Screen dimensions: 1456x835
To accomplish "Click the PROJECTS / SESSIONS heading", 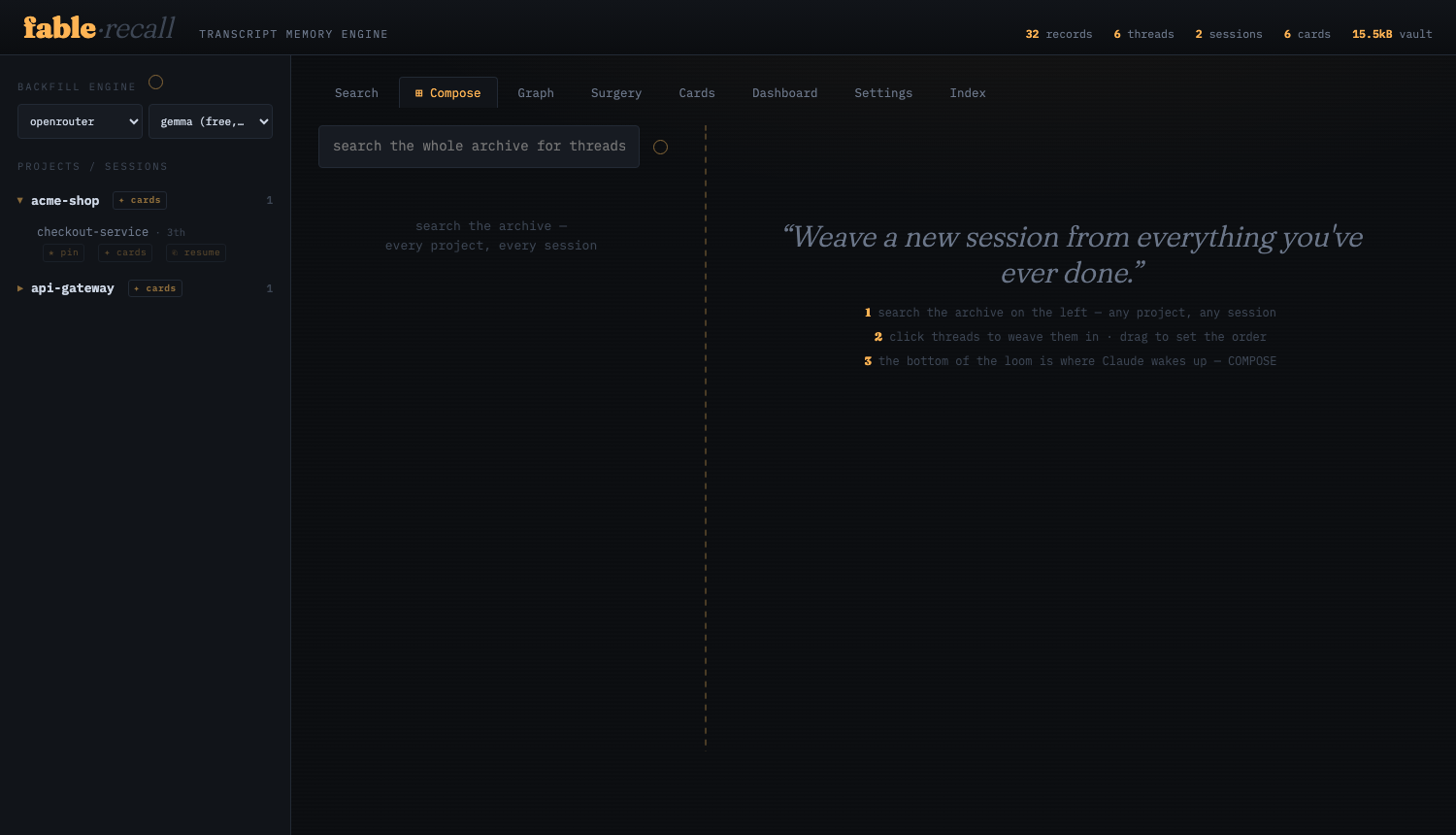I will [92, 167].
